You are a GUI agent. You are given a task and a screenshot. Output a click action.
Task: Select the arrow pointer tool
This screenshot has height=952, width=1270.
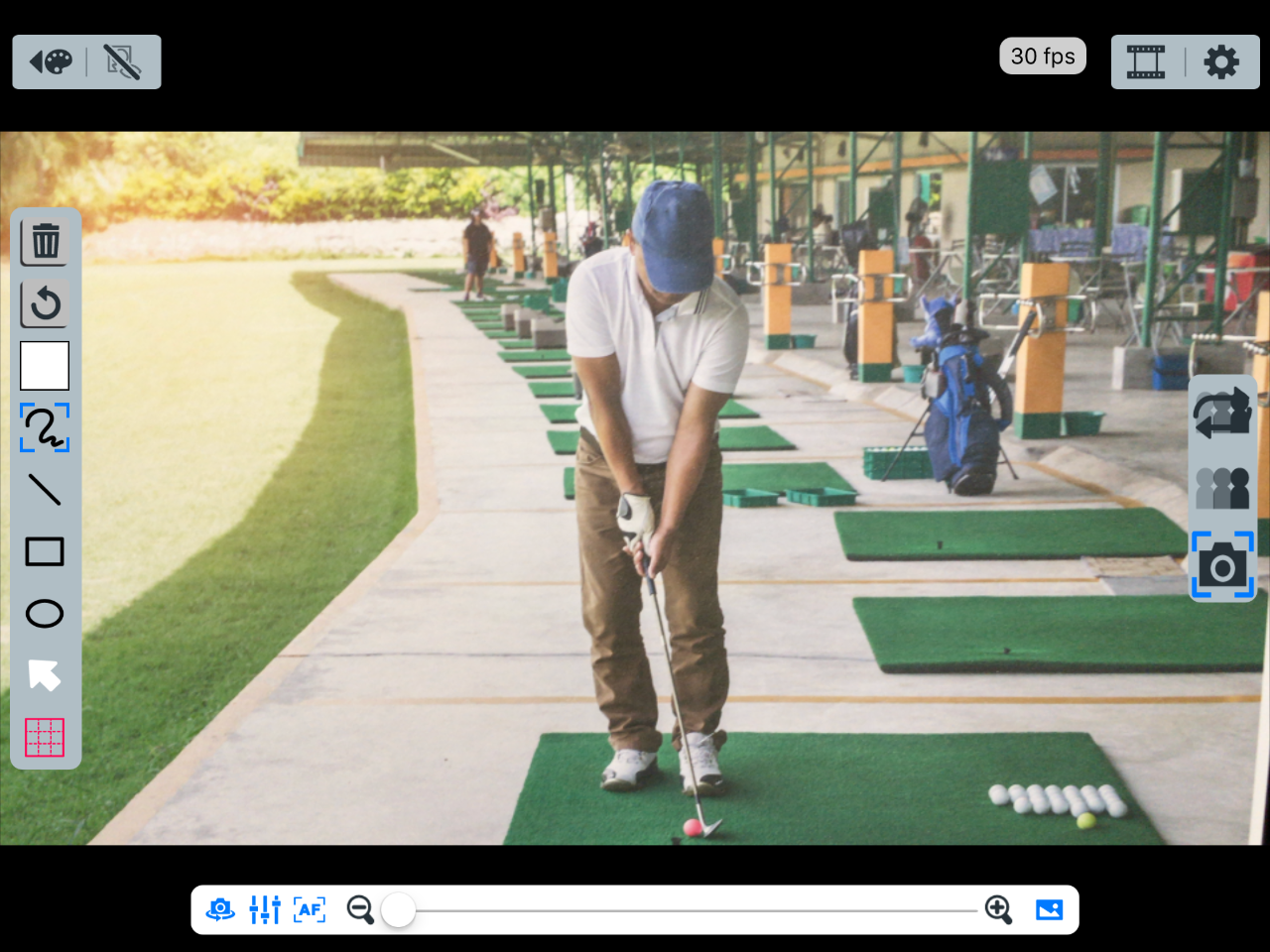tap(45, 675)
